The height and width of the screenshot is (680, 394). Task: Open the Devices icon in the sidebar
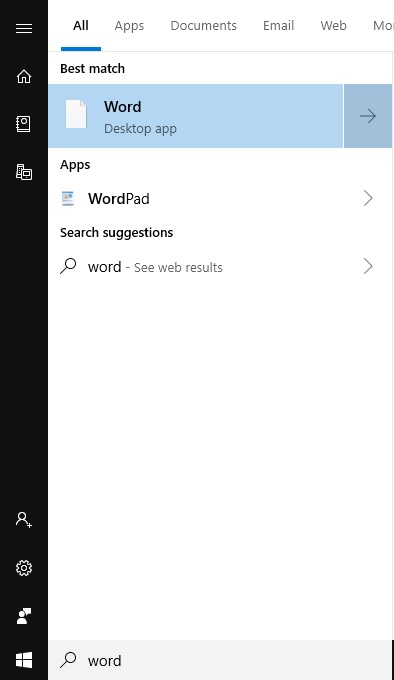coord(24,172)
